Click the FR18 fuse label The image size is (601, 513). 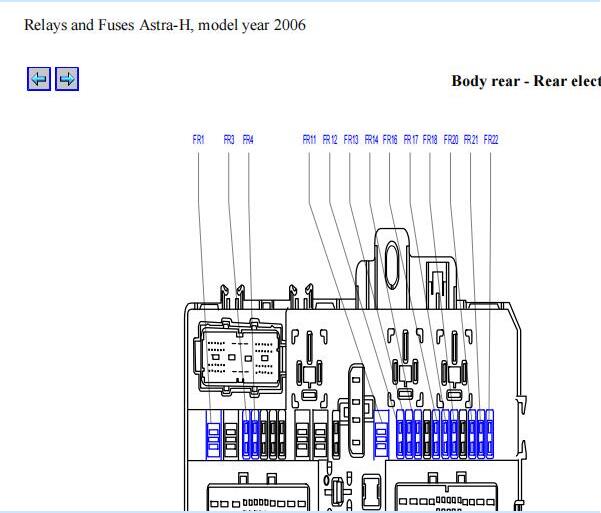click(430, 140)
